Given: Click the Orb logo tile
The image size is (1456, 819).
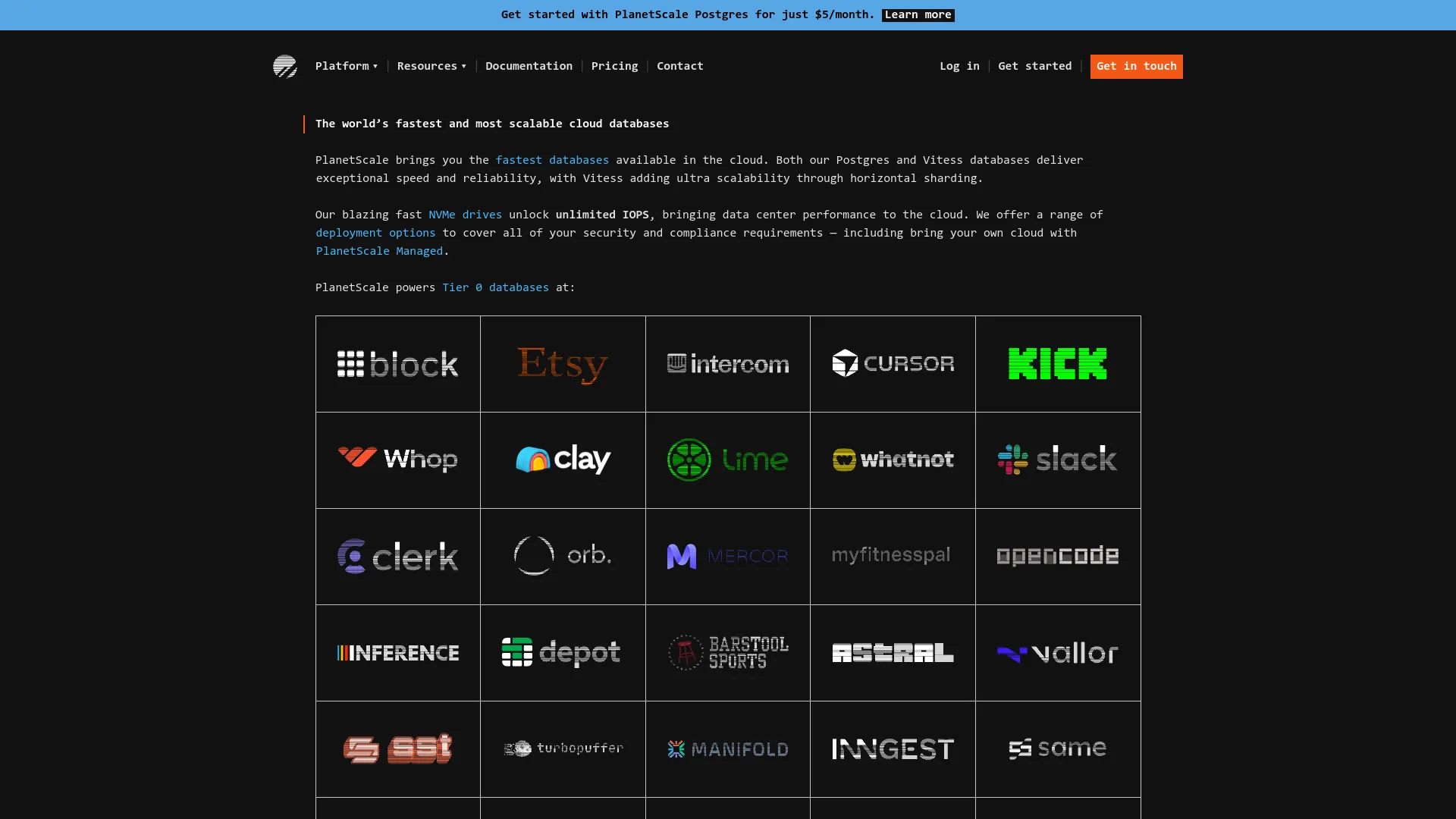Looking at the screenshot, I should pos(563,557).
